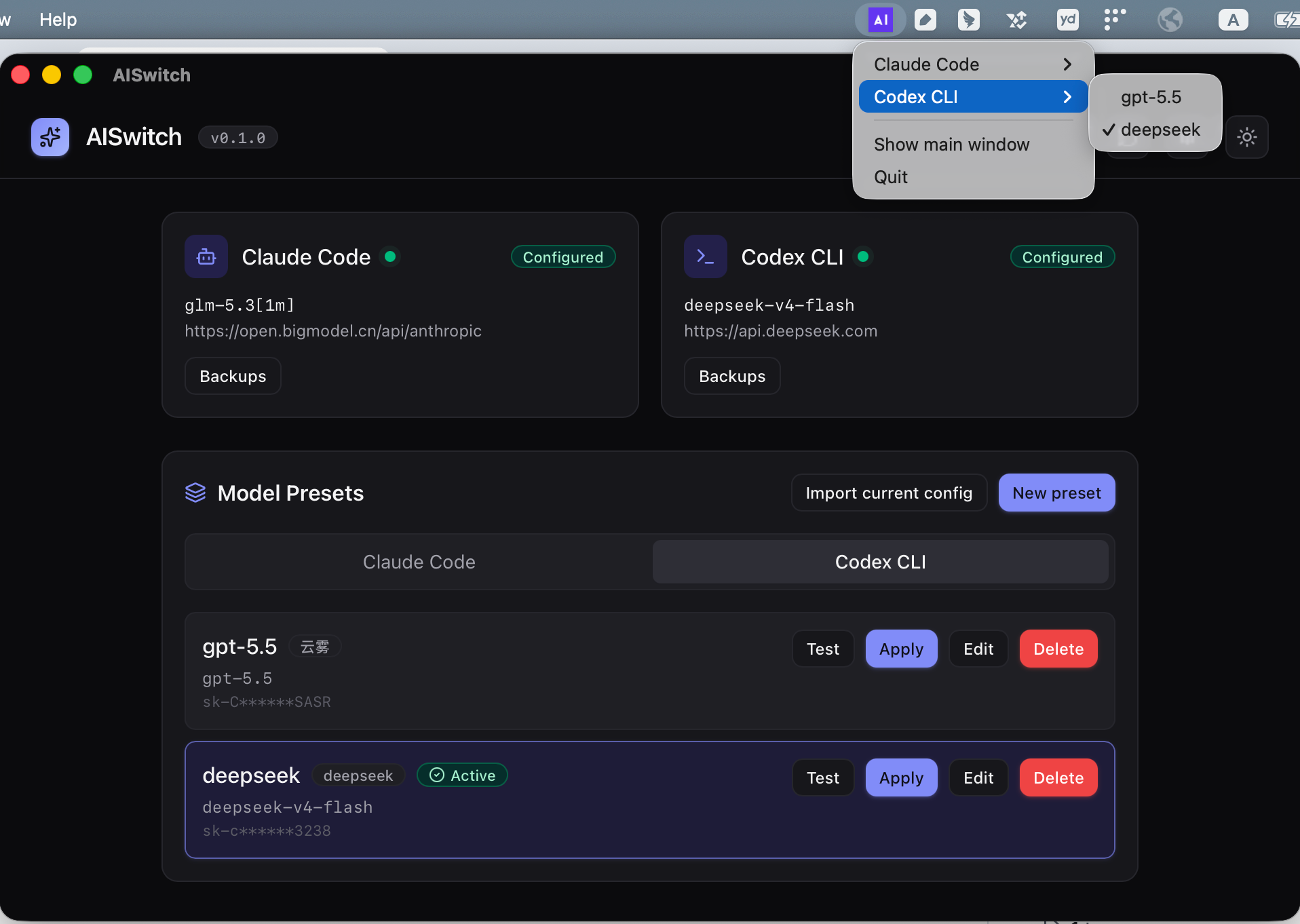
Task: Select Show main window menu item
Action: tap(973, 145)
